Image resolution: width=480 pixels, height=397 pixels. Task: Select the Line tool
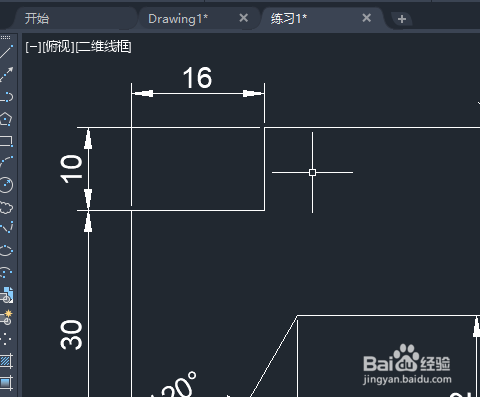click(7, 52)
